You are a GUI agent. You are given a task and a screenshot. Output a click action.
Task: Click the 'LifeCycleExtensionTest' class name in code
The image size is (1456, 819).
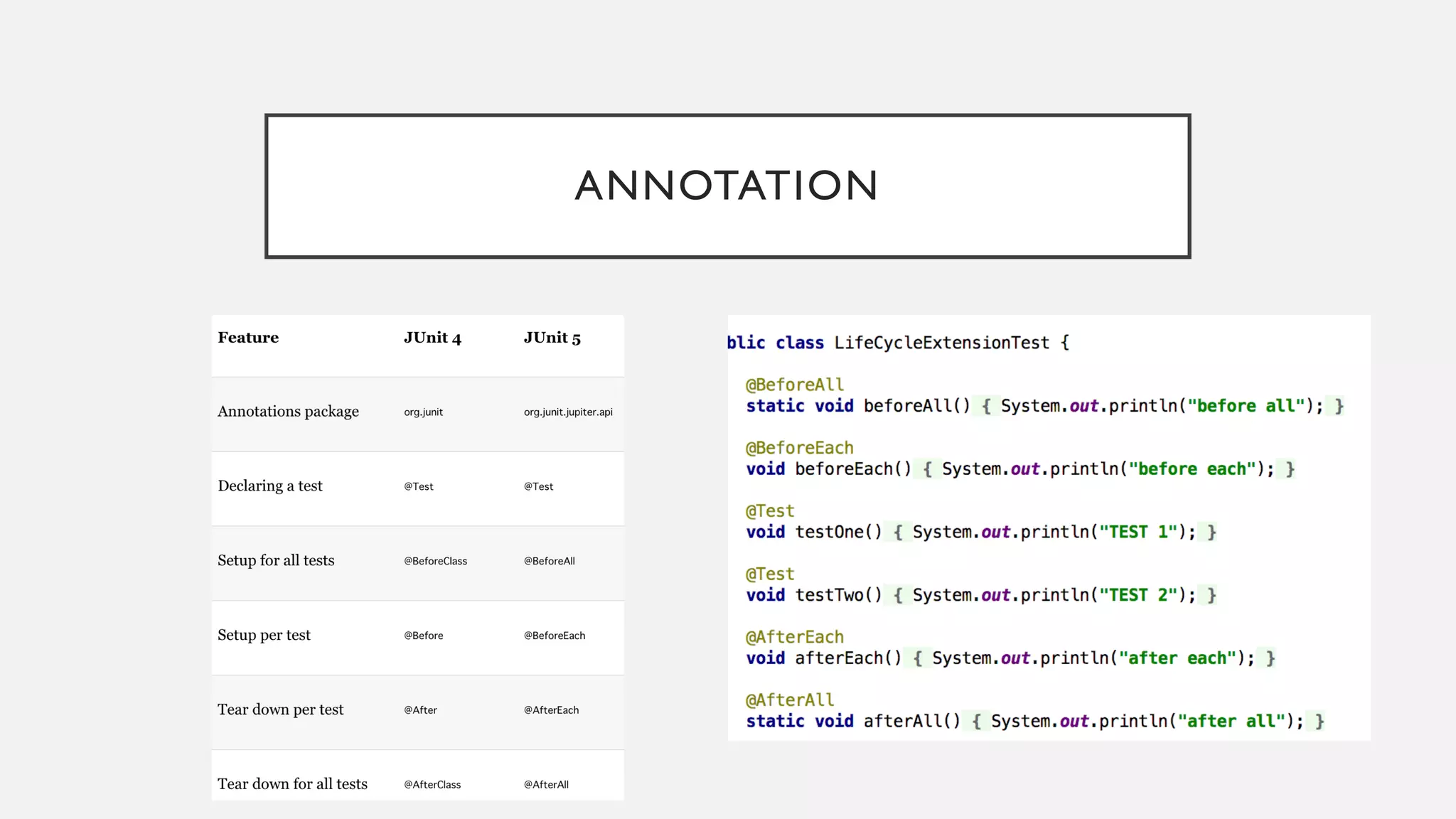click(941, 343)
